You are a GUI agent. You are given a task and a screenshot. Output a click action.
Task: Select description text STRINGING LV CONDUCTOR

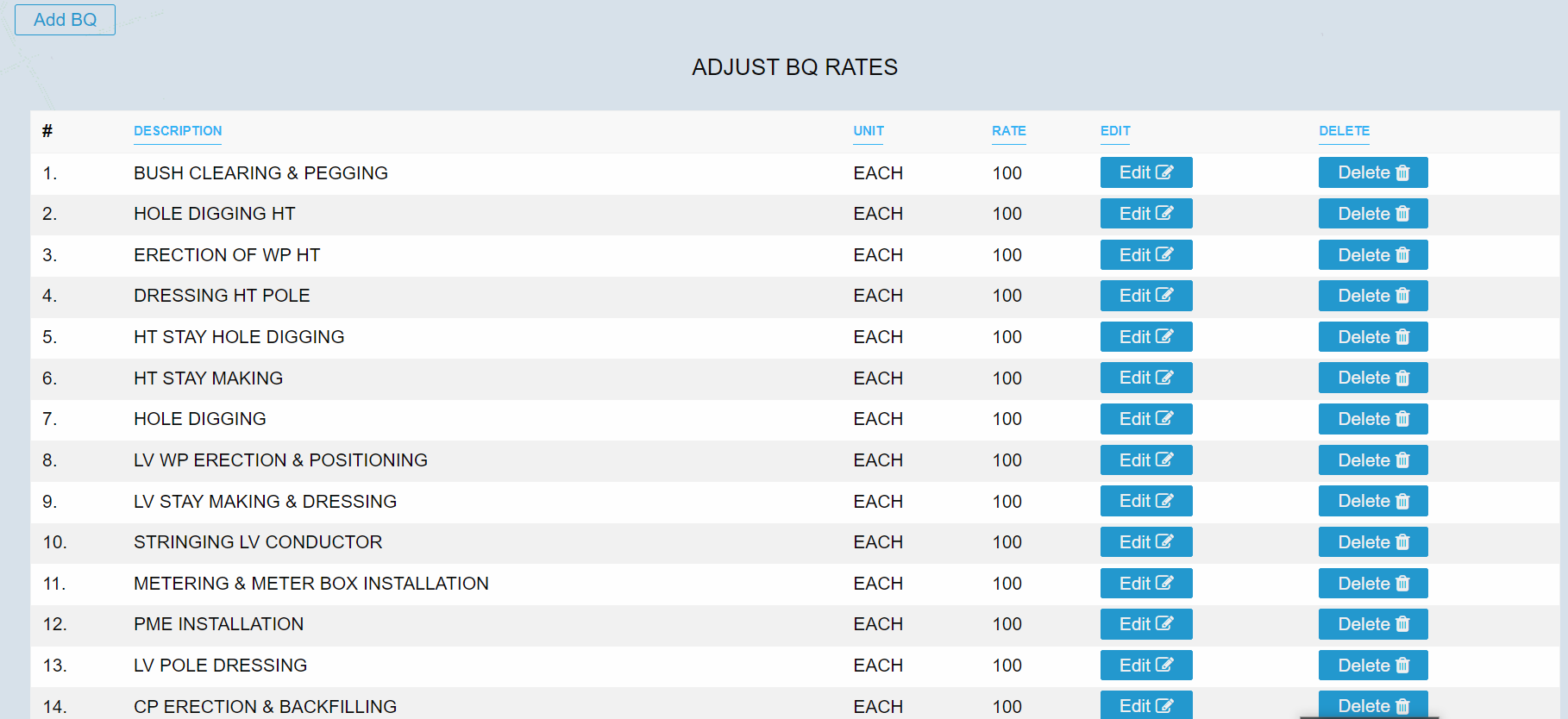coord(258,542)
